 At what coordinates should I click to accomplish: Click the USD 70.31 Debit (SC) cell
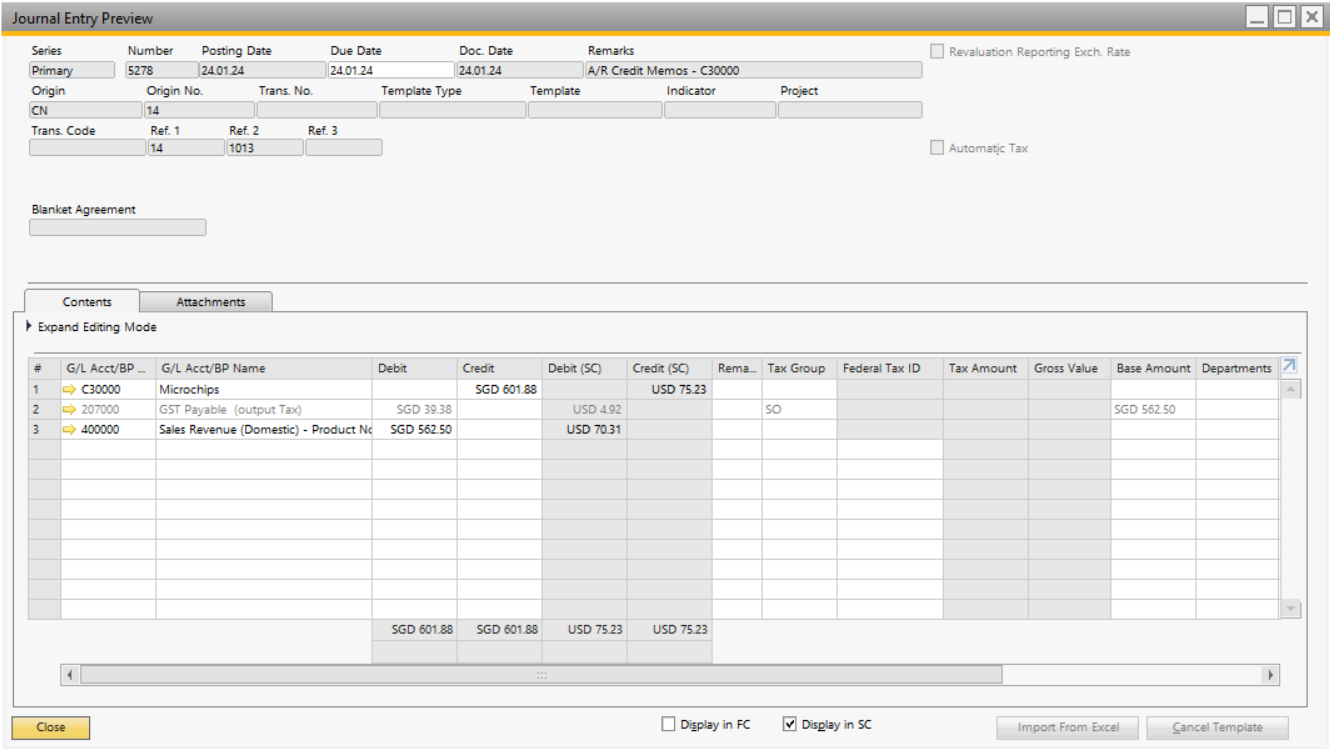(585, 429)
